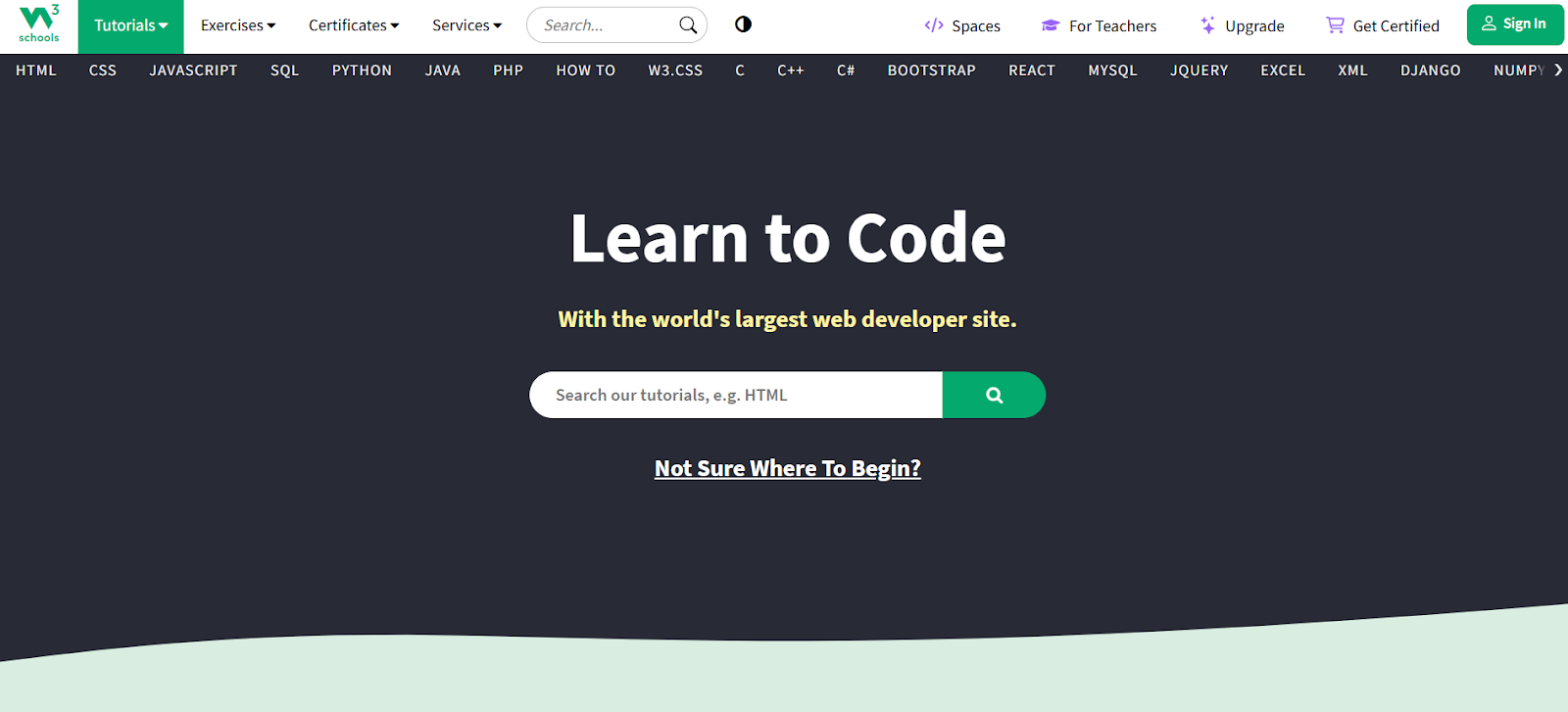Go to JAVASCRIPT in topics bar
1568x712 pixels.
(x=193, y=71)
